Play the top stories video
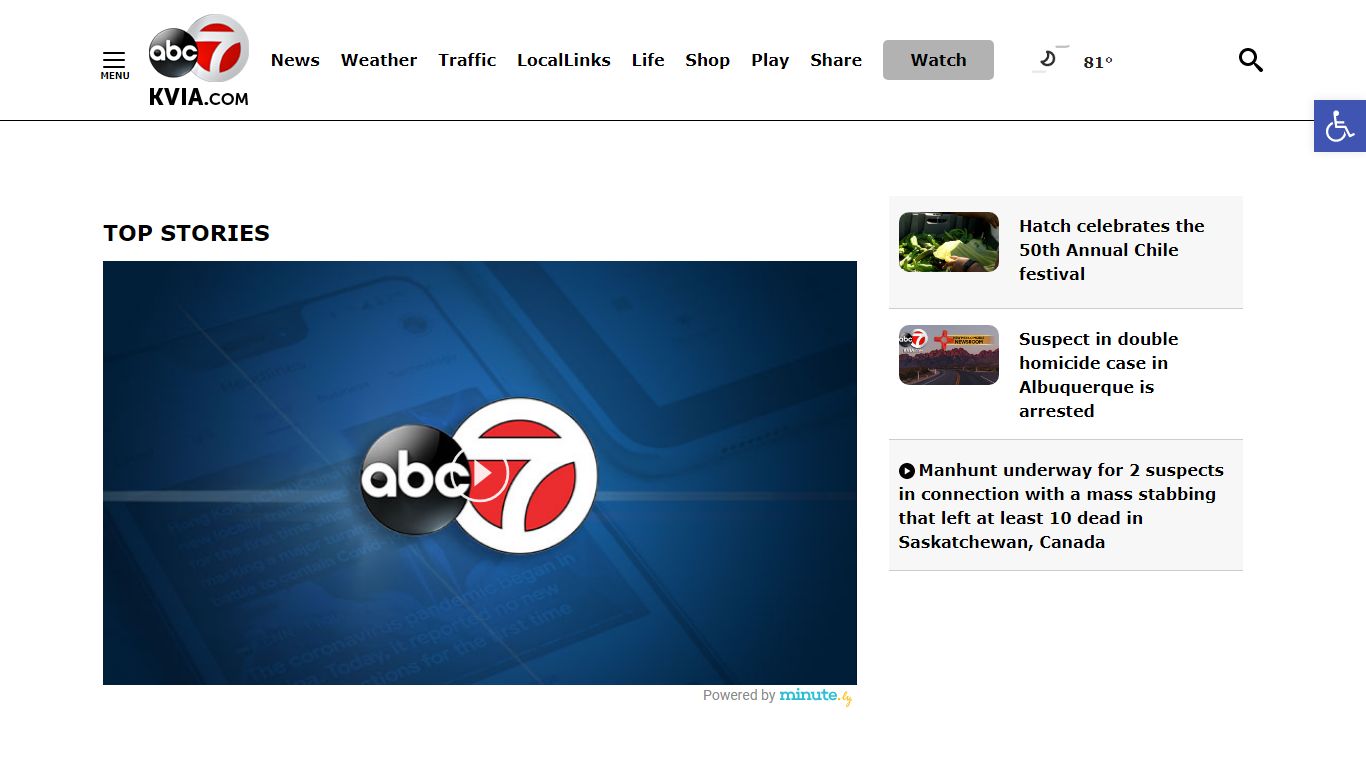This screenshot has width=1366, height=768. pyautogui.click(x=480, y=473)
